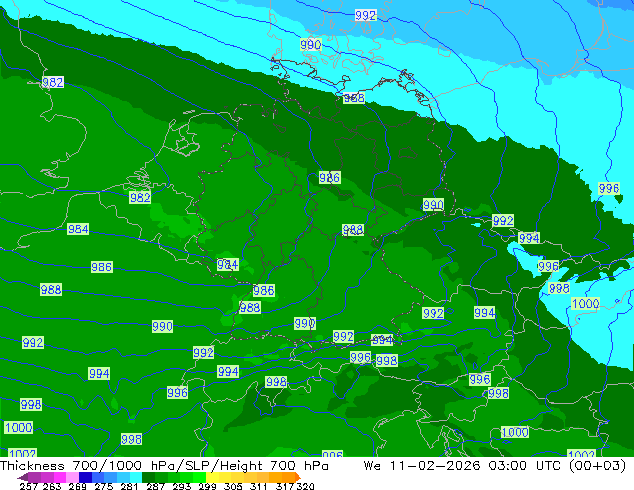The height and width of the screenshot is (490, 634).
Task: Click the legend value 281
Action: (129, 486)
